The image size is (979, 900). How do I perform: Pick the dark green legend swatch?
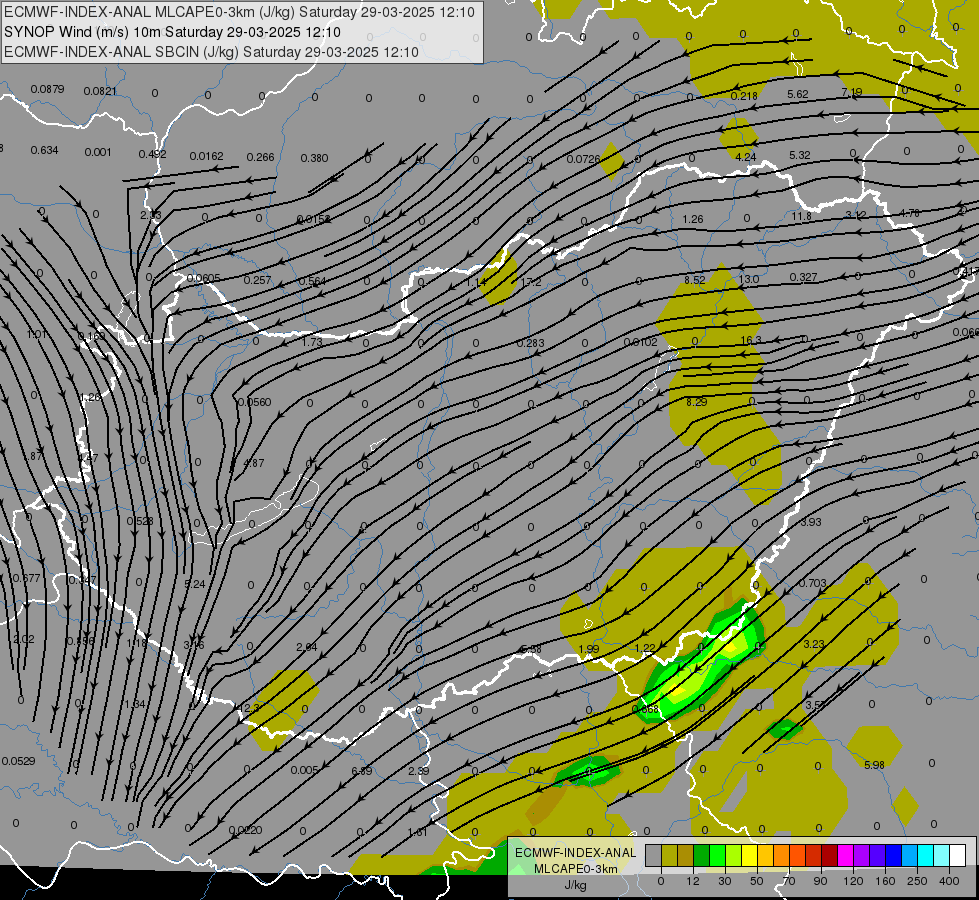(702, 855)
